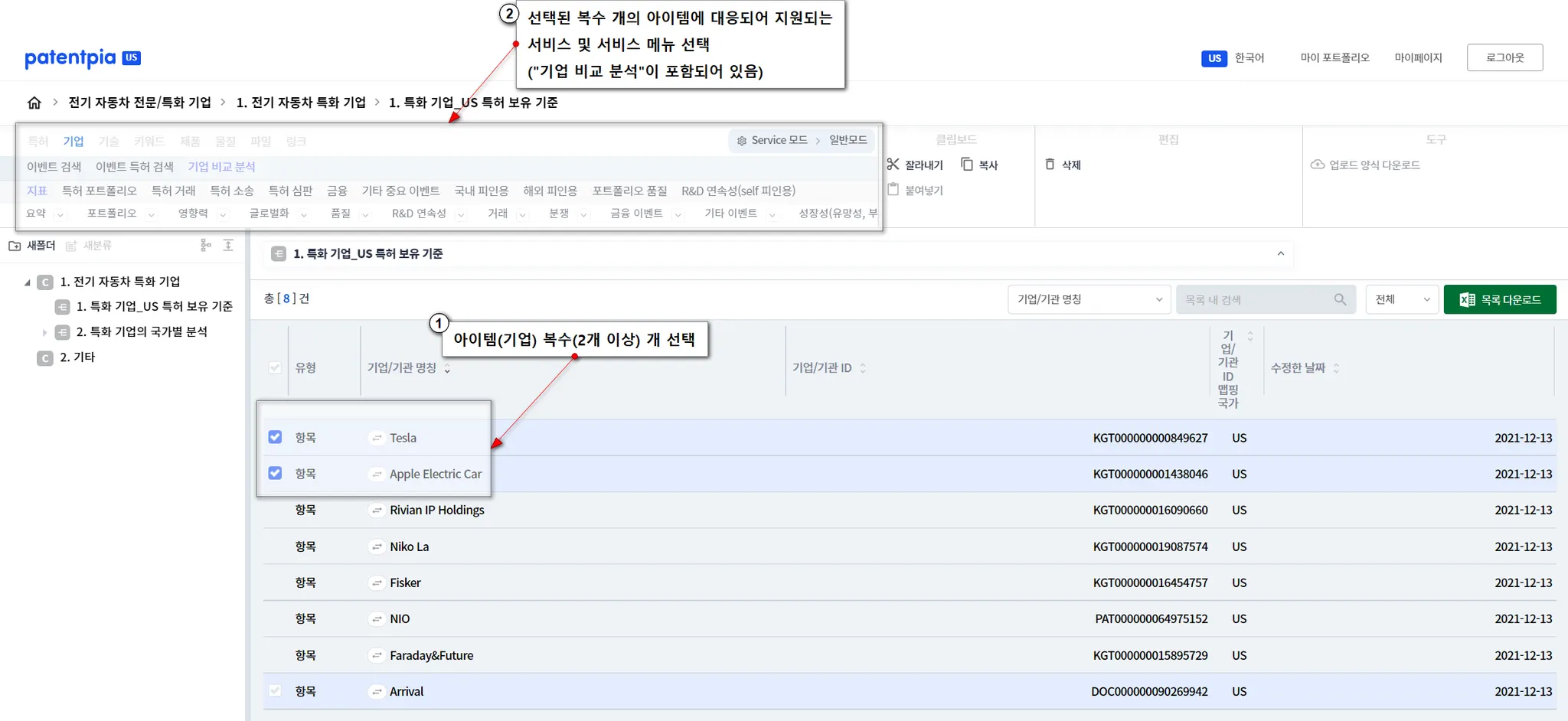Open the R&D 연속성 indicator dropdown
The image size is (1568, 721).
pyautogui.click(x=461, y=214)
